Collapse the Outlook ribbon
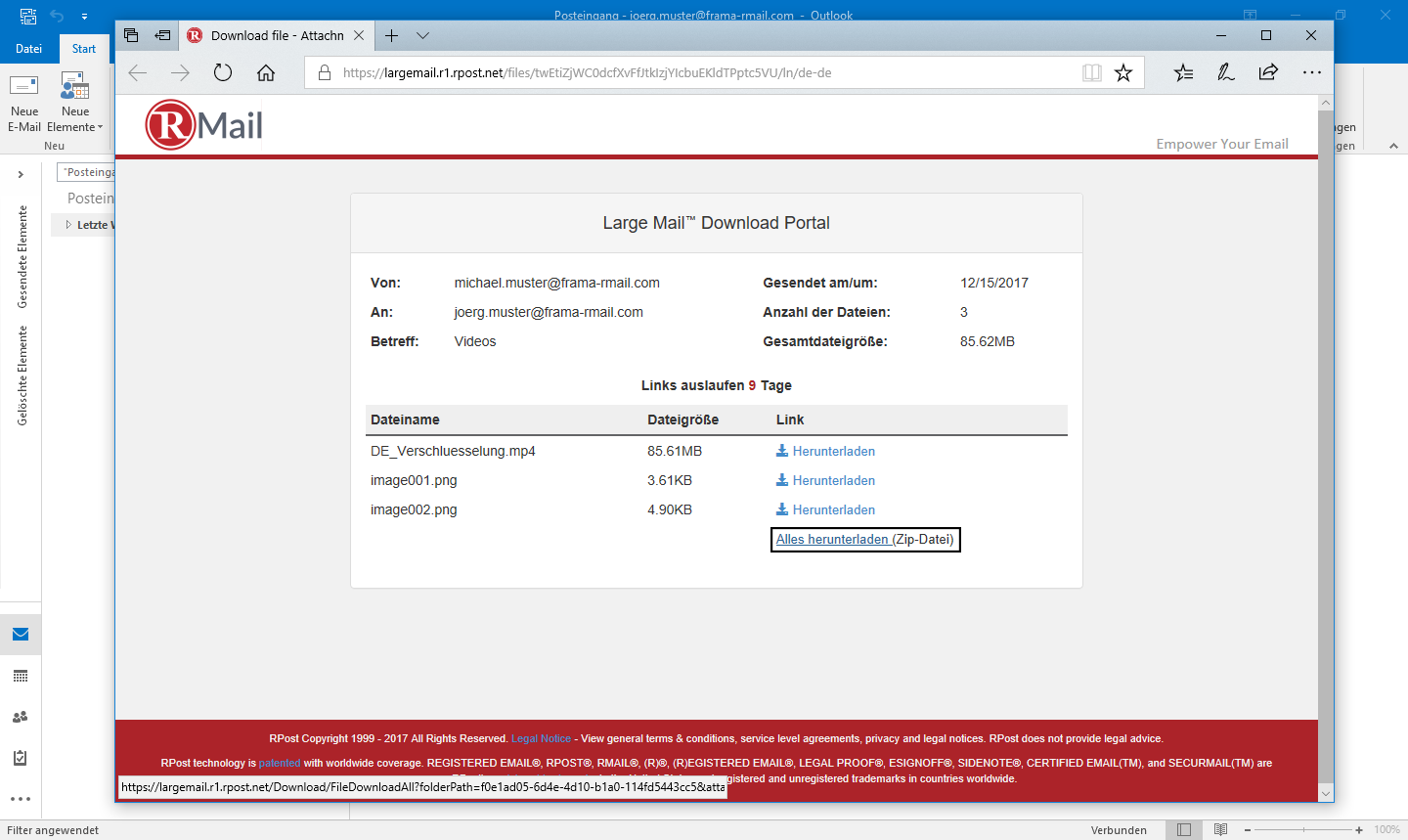Image resolution: width=1408 pixels, height=840 pixels. 1393,145
